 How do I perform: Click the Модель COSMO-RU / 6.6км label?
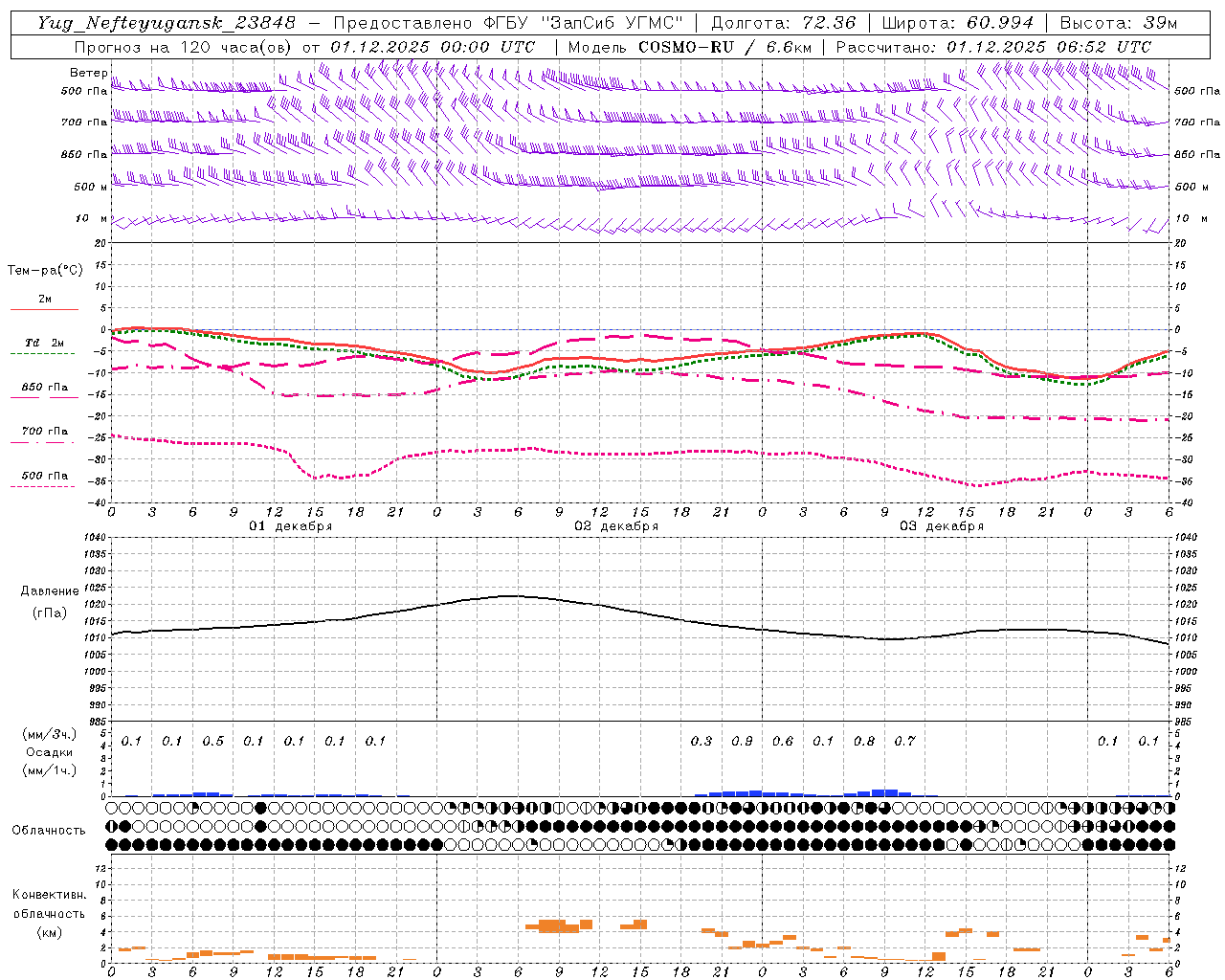point(689,47)
